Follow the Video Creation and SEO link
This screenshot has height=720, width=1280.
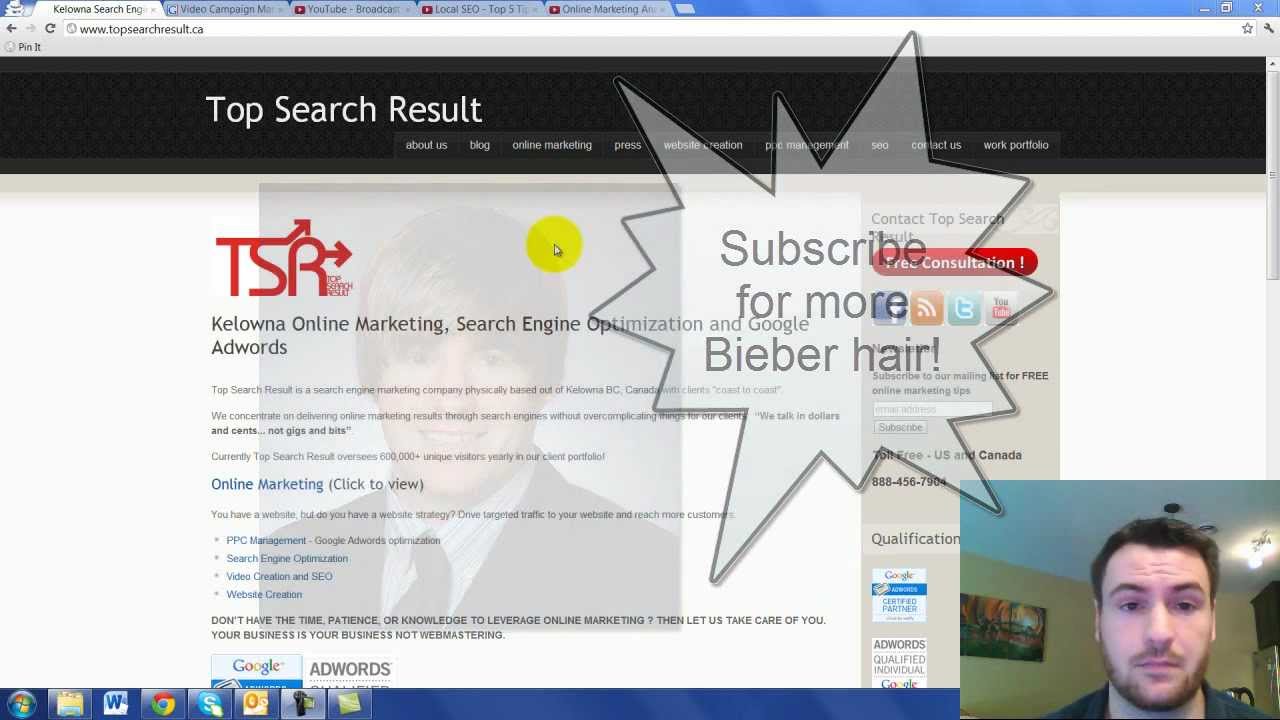point(279,577)
